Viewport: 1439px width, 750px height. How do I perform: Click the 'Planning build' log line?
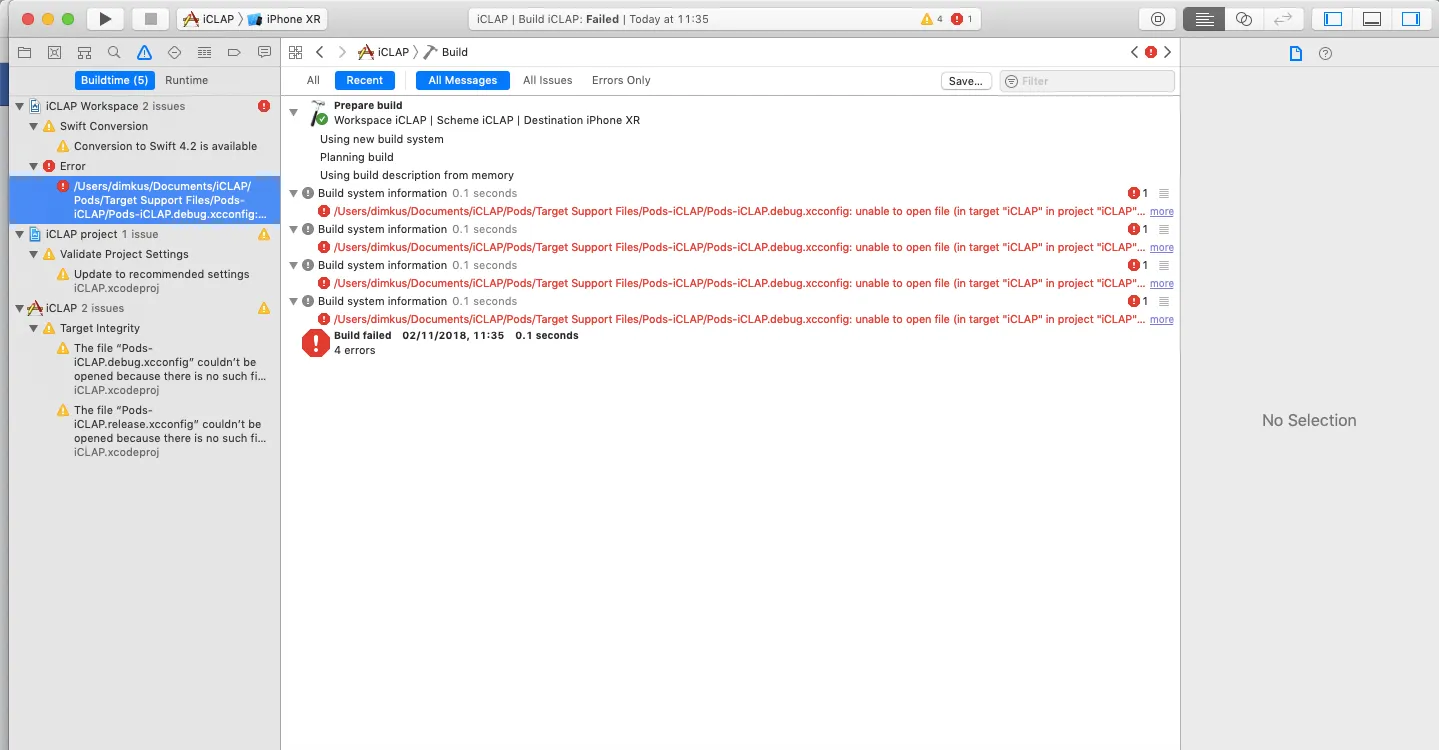357,157
